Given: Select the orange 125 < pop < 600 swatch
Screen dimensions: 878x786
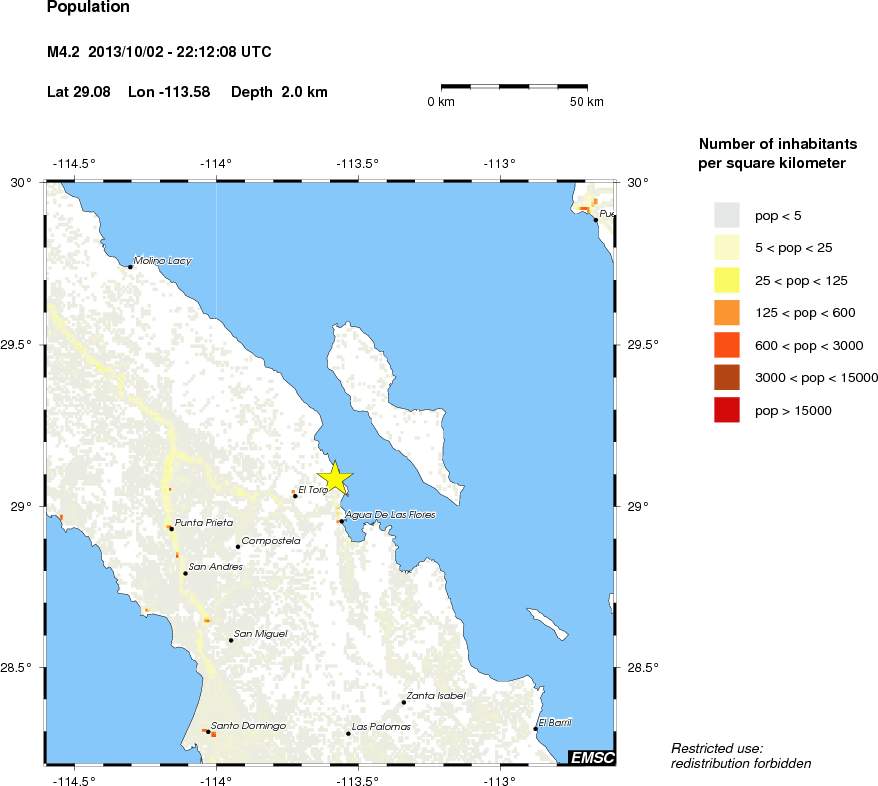Looking at the screenshot, I should tap(726, 313).
